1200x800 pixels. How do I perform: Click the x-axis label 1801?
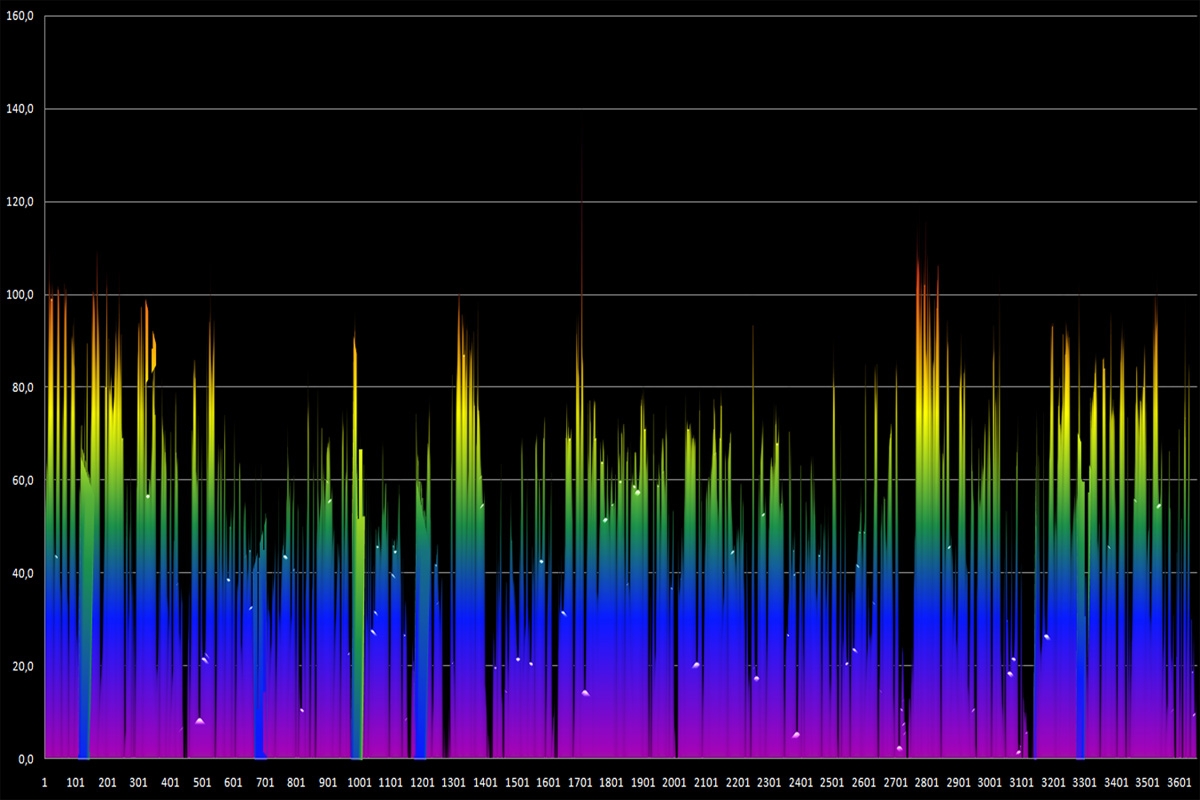point(612,783)
